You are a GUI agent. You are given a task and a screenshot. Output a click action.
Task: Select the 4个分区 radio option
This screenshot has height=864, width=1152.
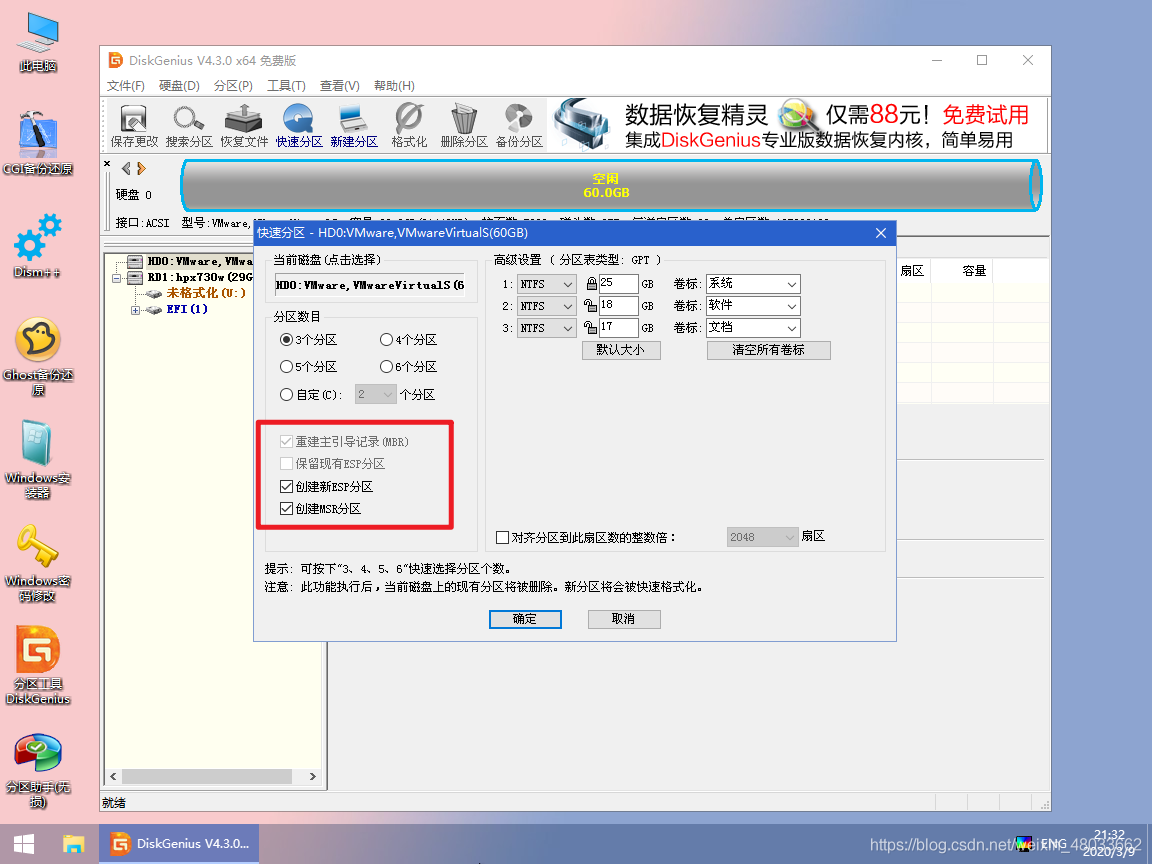[408, 340]
